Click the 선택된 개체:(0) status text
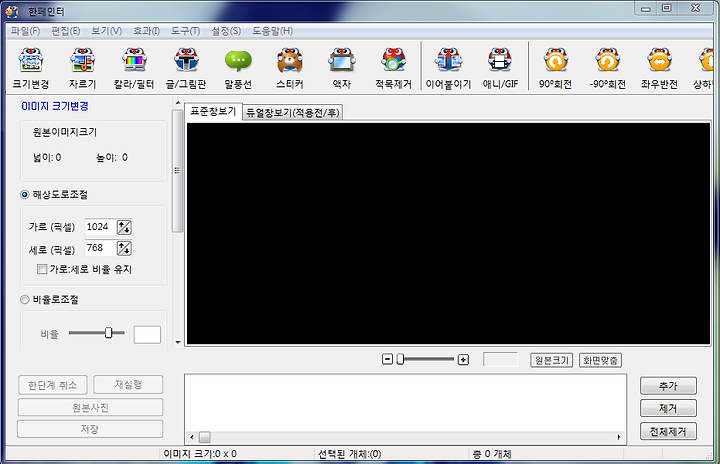Viewport: 720px width, 464px height. click(x=349, y=454)
